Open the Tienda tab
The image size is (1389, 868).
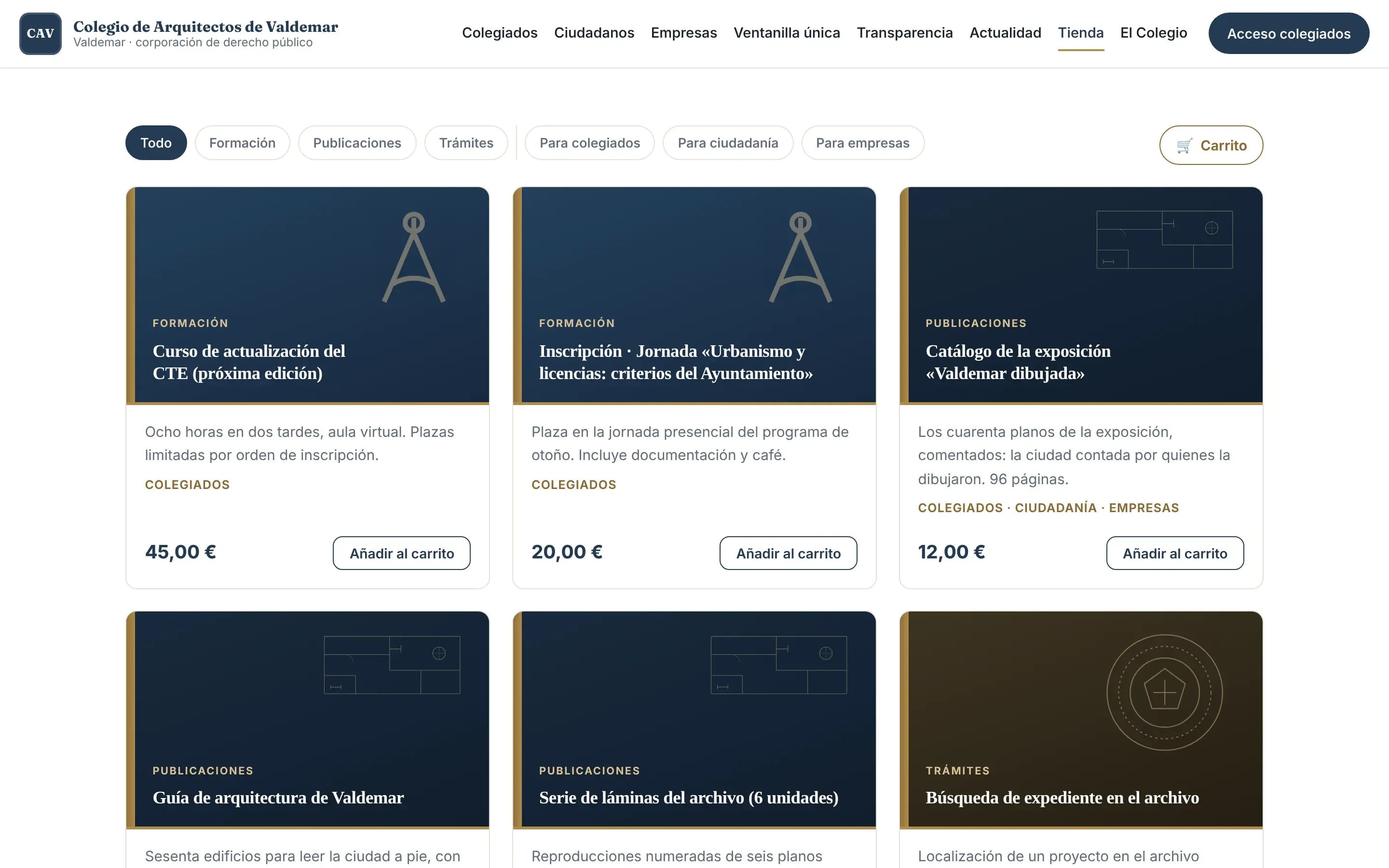pyautogui.click(x=1081, y=33)
